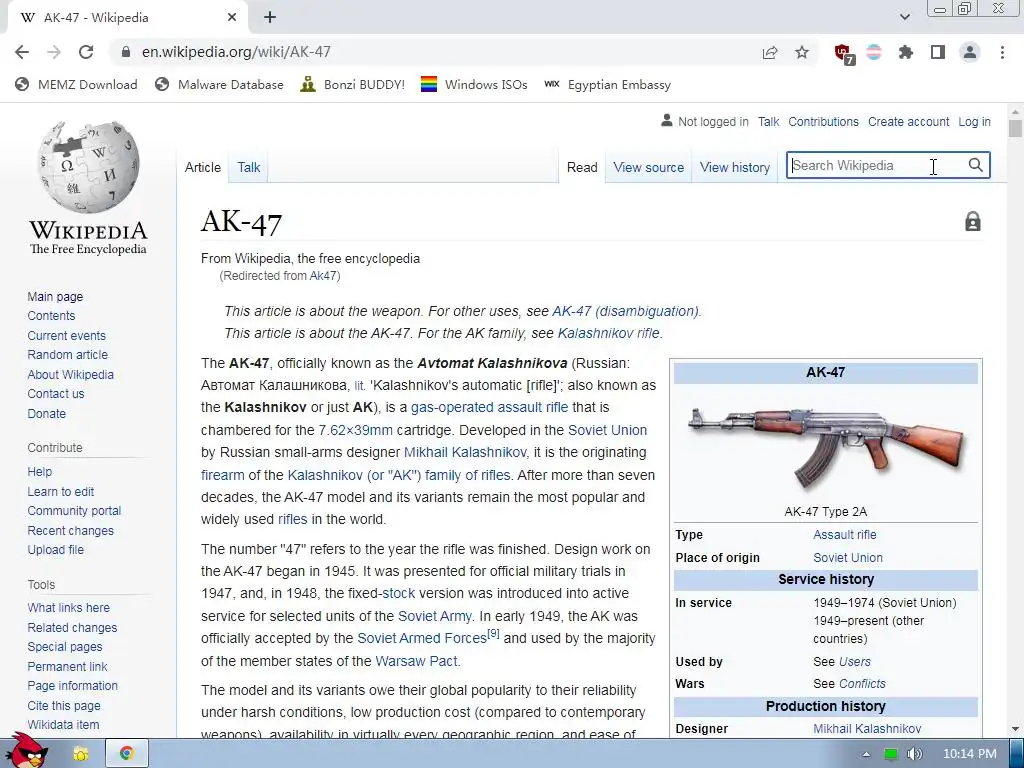Switch to the Talk tab
This screenshot has height=768, width=1024.
click(249, 167)
